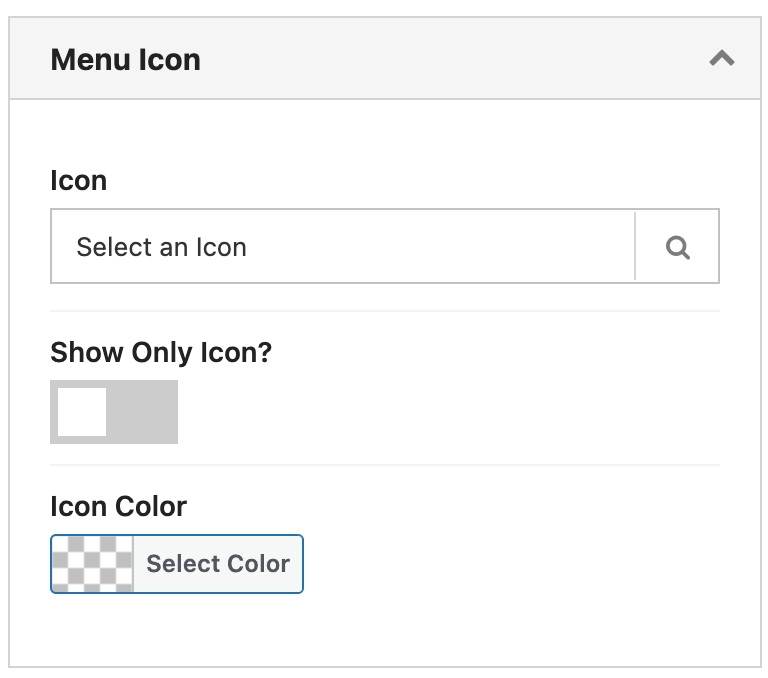Click the Select an Icon placeholder text

[161, 247]
